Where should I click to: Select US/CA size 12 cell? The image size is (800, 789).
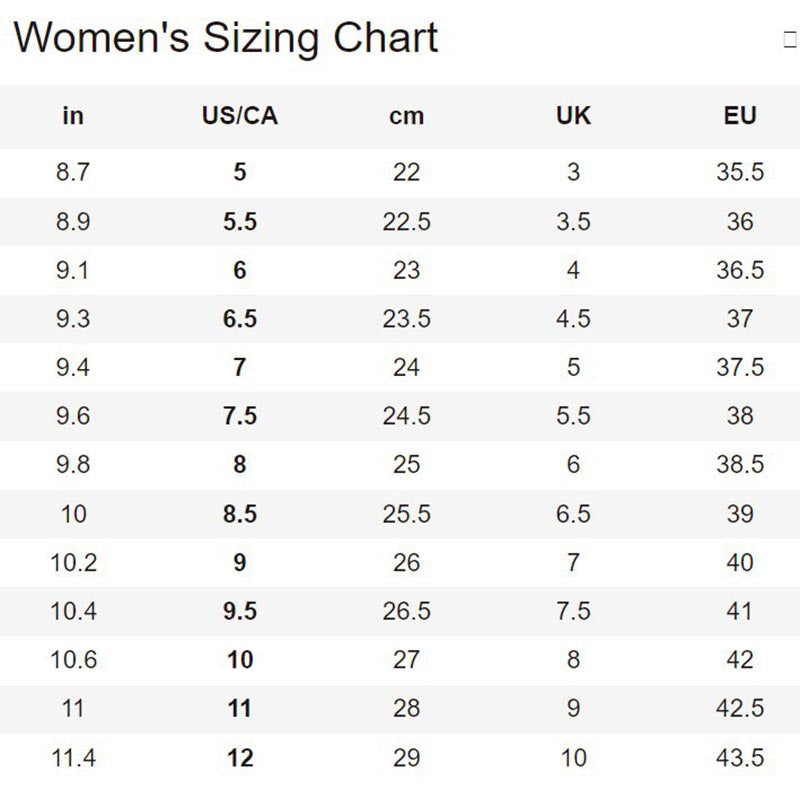pyautogui.click(x=240, y=758)
